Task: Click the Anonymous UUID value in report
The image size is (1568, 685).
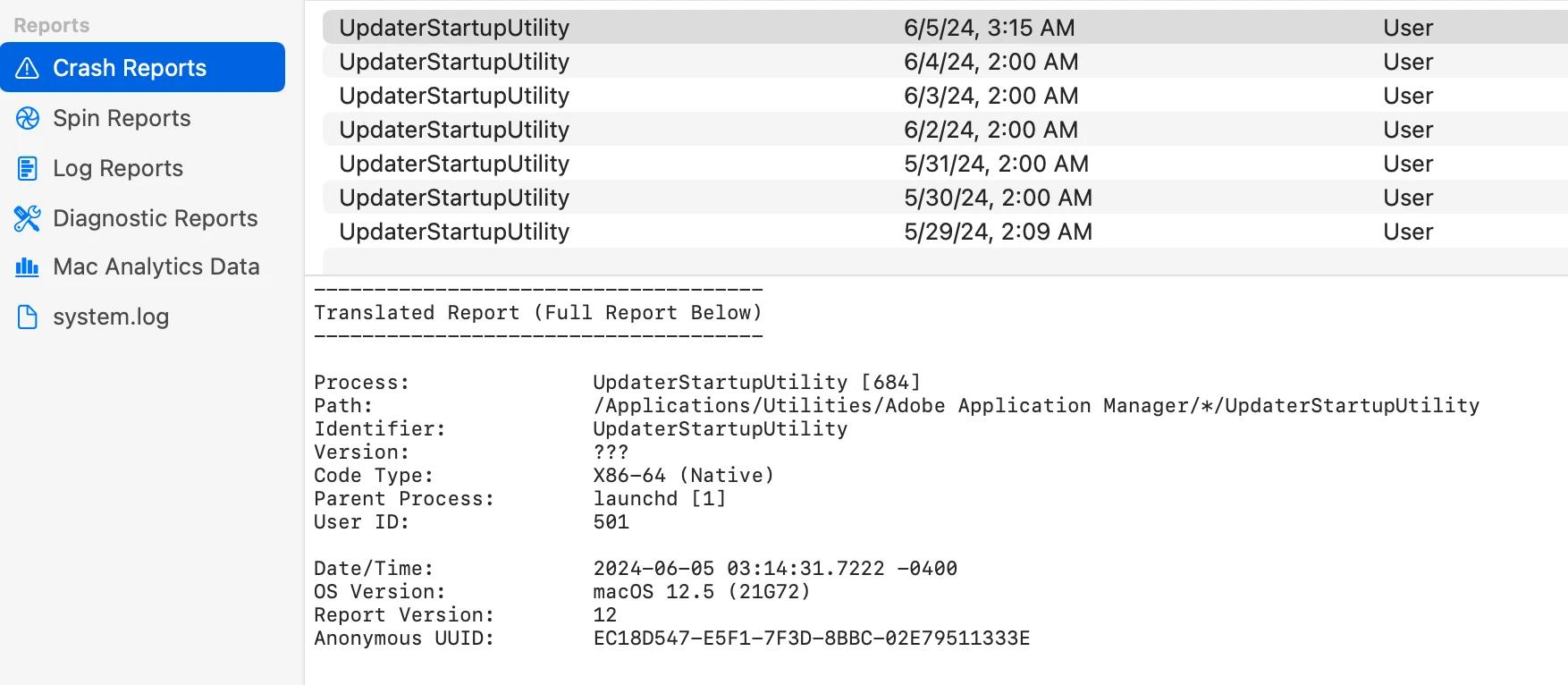Action: pyautogui.click(x=811, y=638)
